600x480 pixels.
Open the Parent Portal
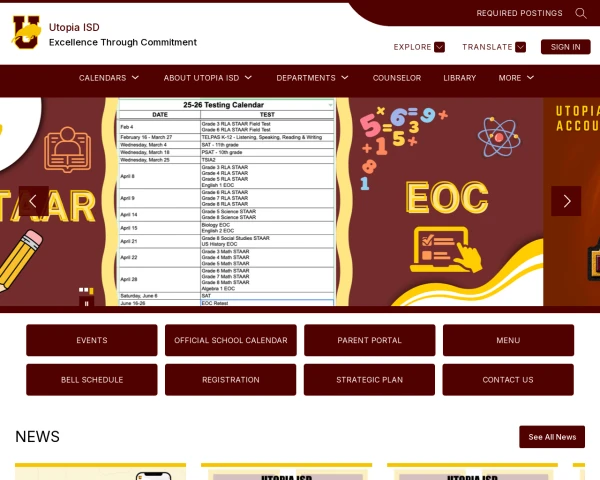370,340
